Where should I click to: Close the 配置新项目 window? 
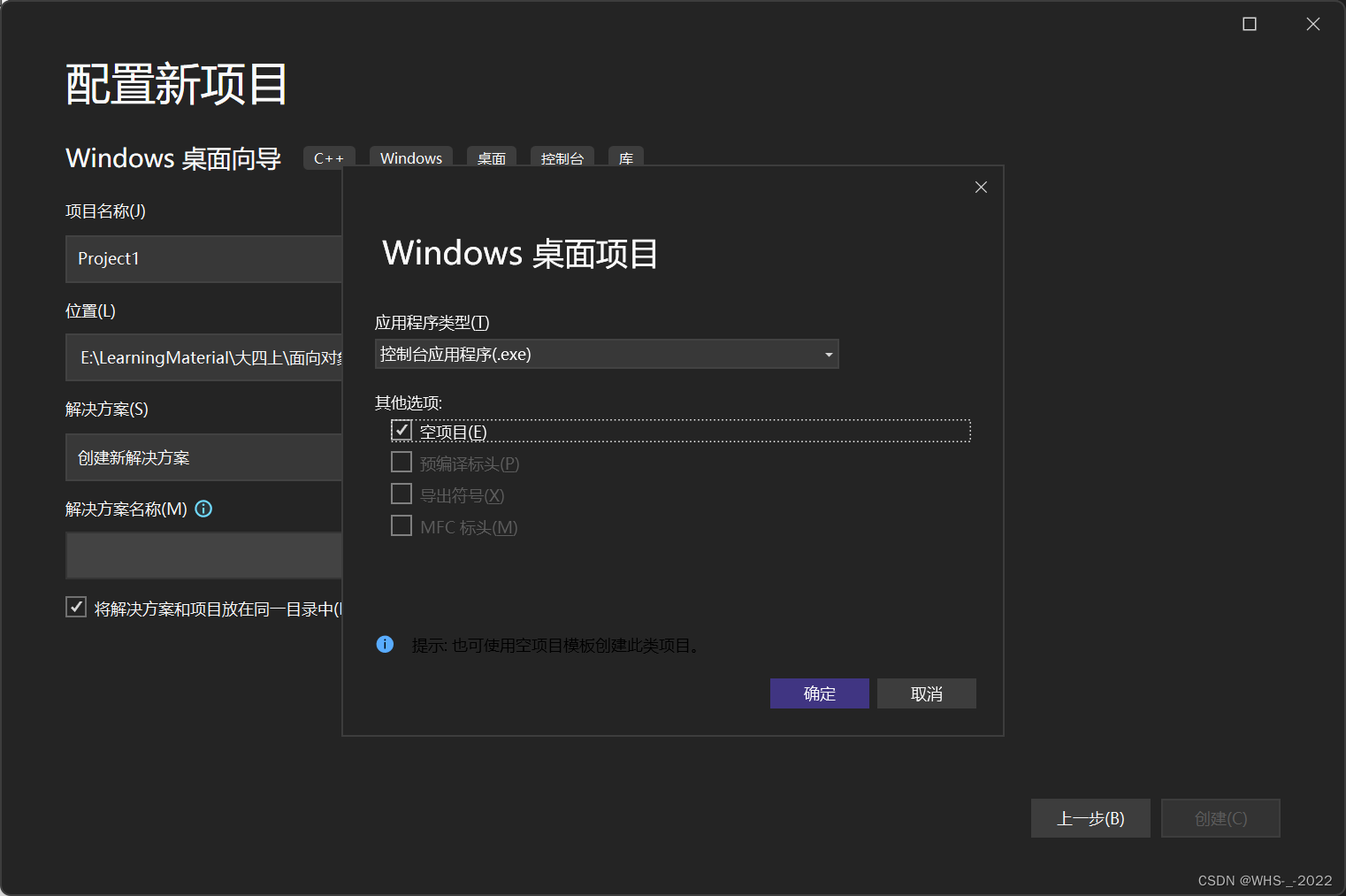click(1313, 24)
